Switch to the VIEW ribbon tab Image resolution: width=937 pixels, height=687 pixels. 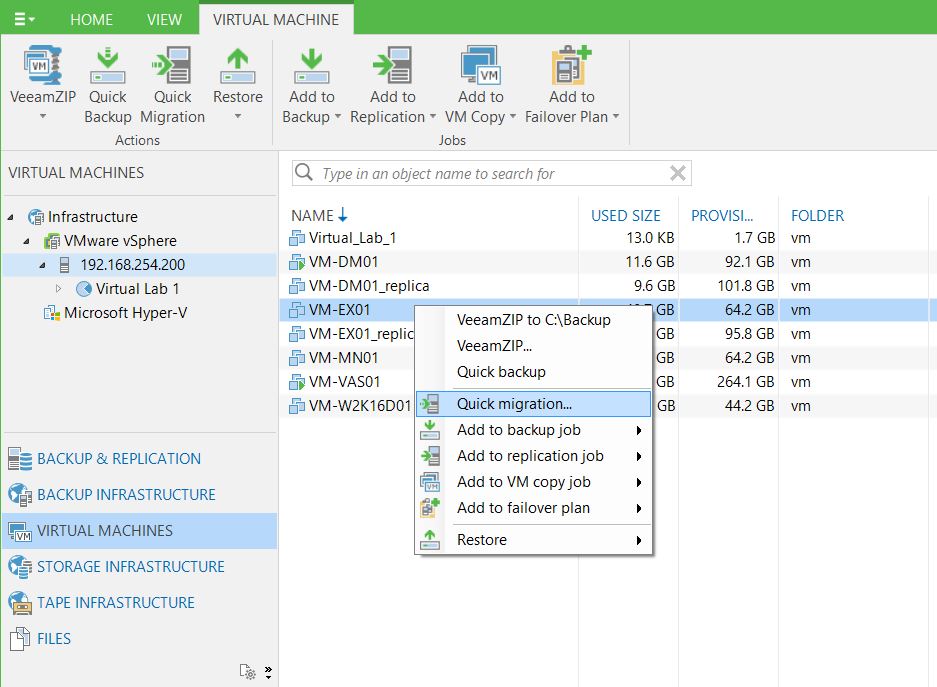164,18
